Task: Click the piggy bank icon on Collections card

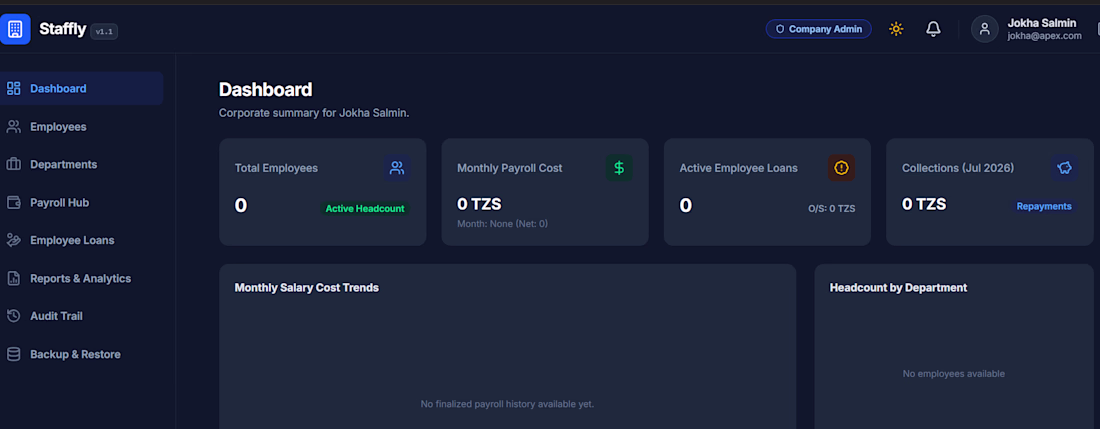Action: (1064, 168)
